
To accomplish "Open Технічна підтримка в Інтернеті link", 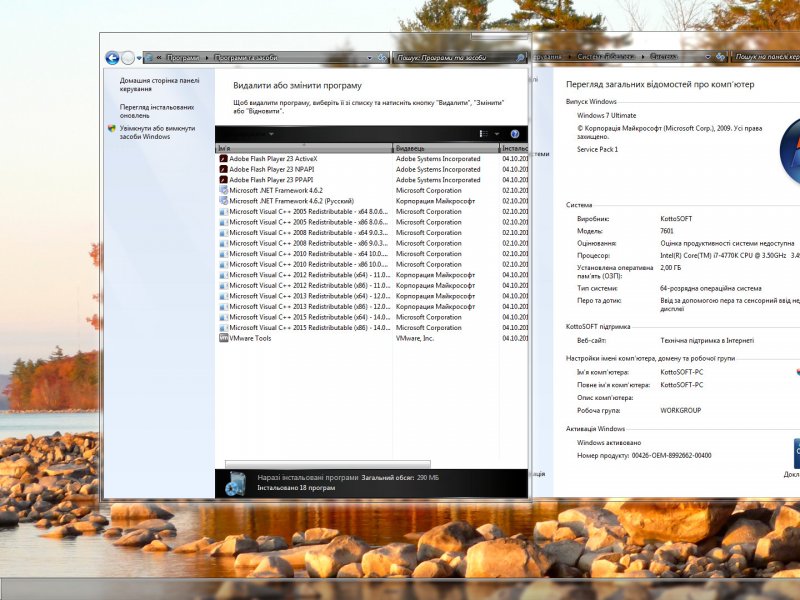I will [707, 340].
